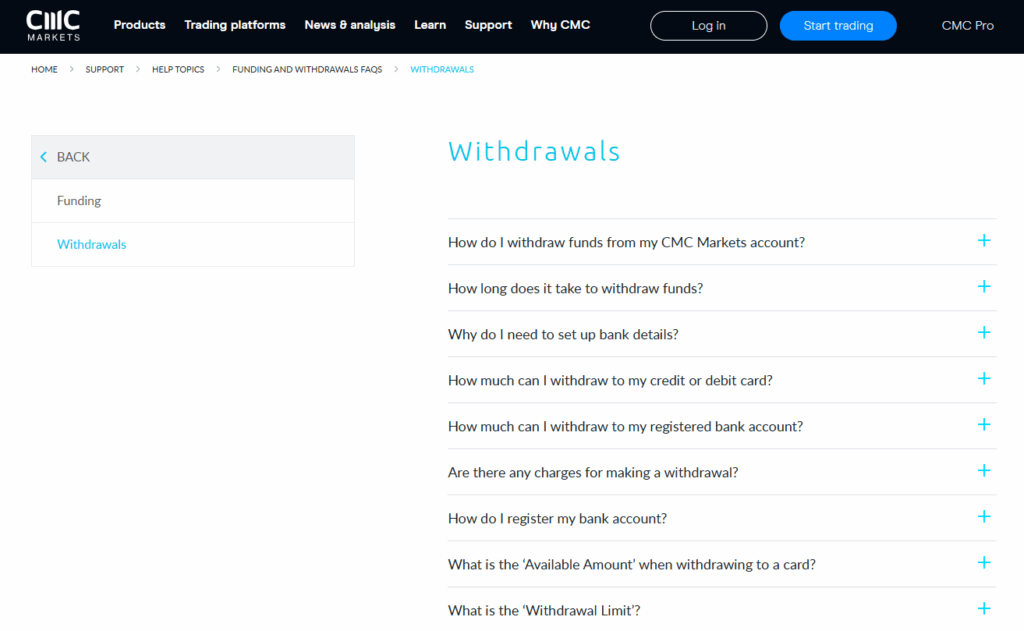Click plus icon next to registered bank account withdrawal question
This screenshot has height=631, width=1024.
click(x=984, y=425)
